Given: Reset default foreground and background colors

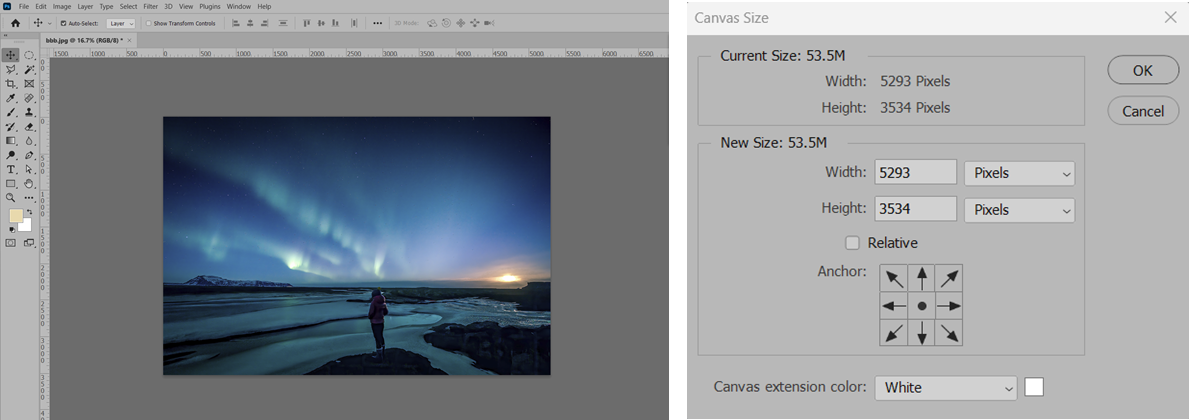Looking at the screenshot, I should (x=12, y=229).
